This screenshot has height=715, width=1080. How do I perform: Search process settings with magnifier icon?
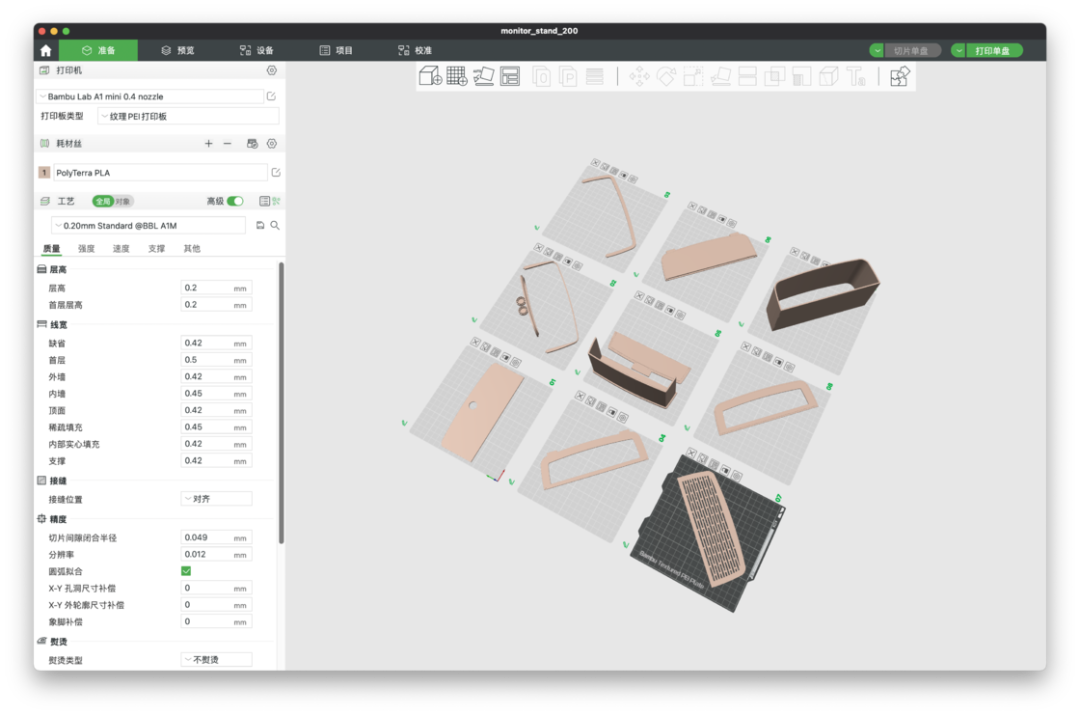point(275,225)
